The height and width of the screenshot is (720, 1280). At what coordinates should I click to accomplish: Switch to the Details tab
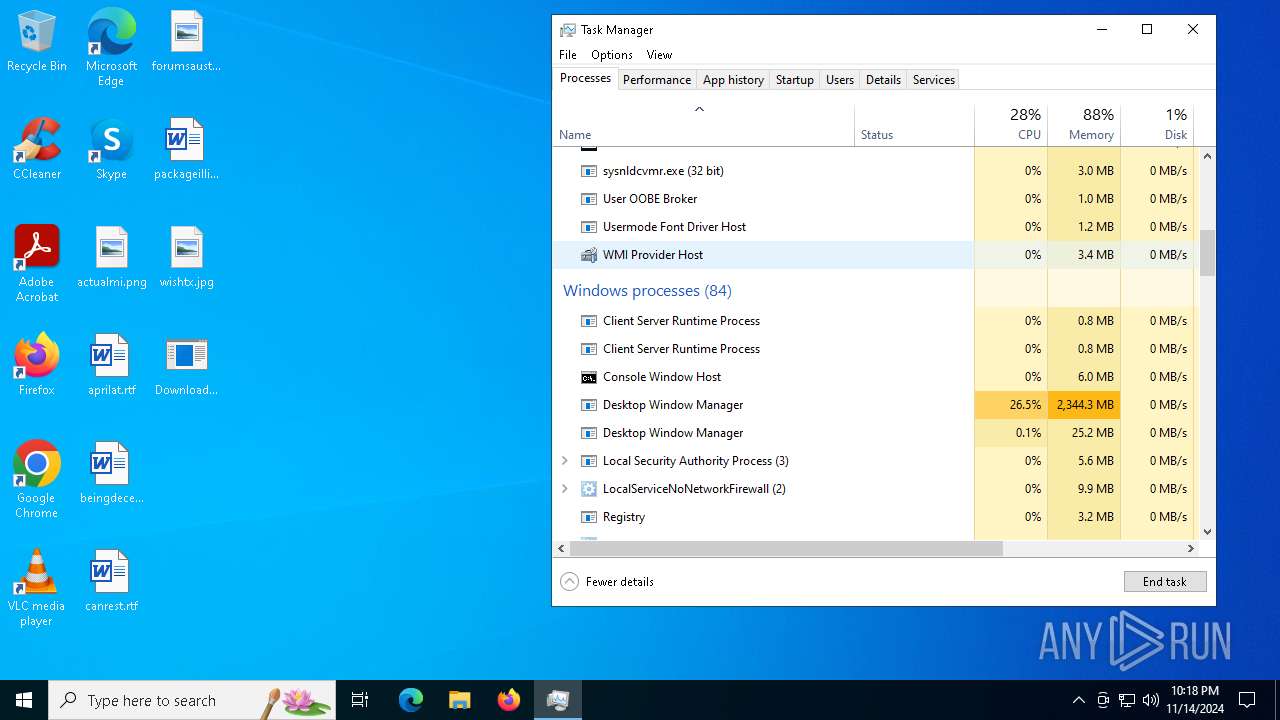pos(883,80)
